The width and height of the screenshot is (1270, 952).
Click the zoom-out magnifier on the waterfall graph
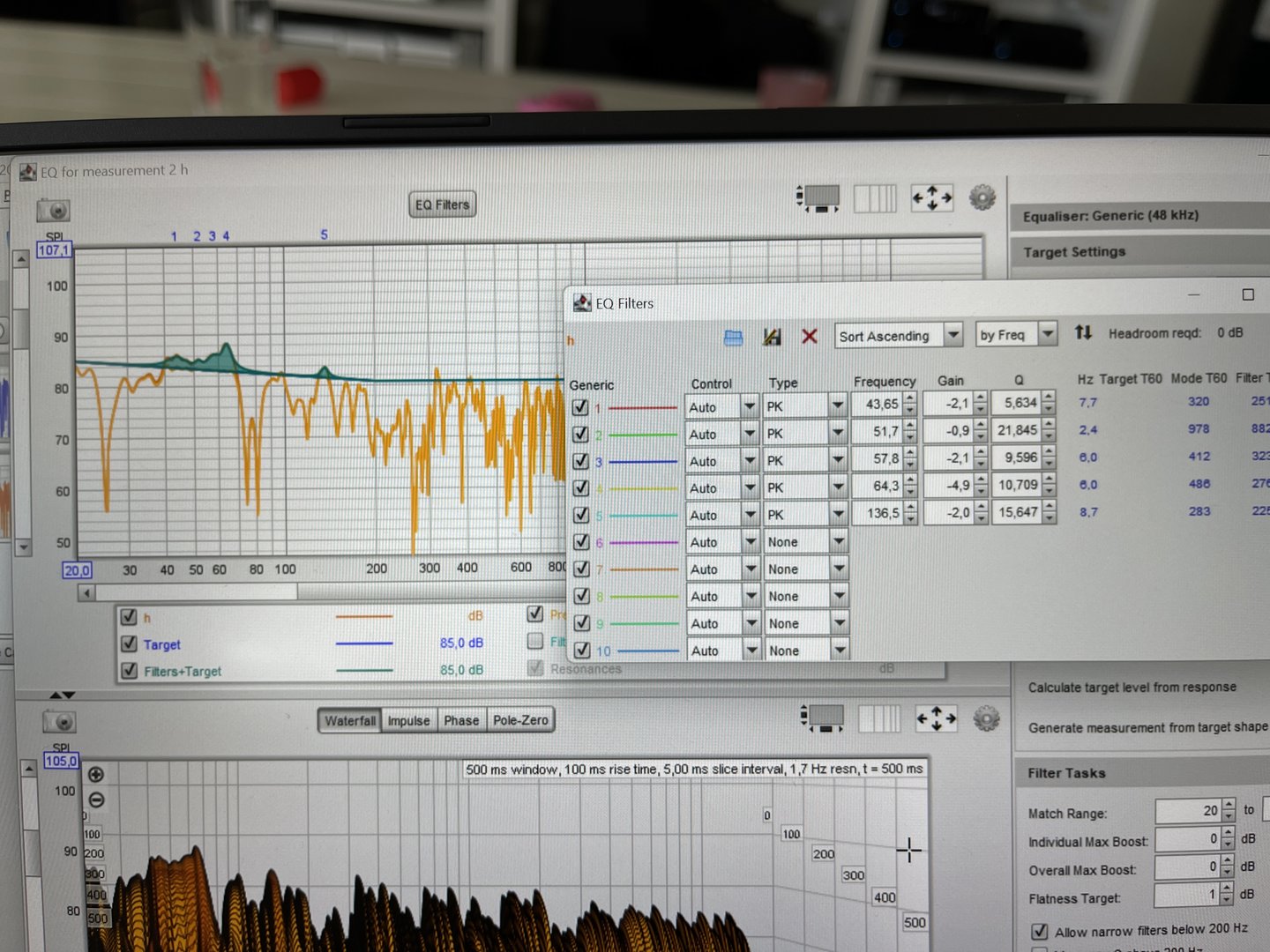coord(96,800)
